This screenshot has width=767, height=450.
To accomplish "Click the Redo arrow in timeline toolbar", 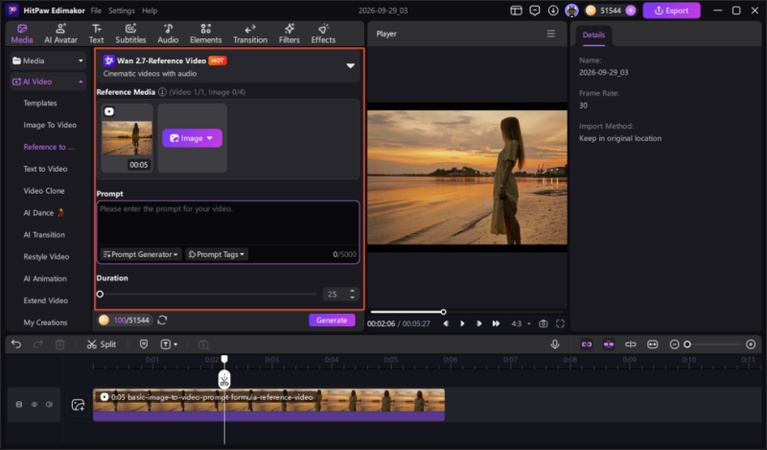I will point(38,344).
